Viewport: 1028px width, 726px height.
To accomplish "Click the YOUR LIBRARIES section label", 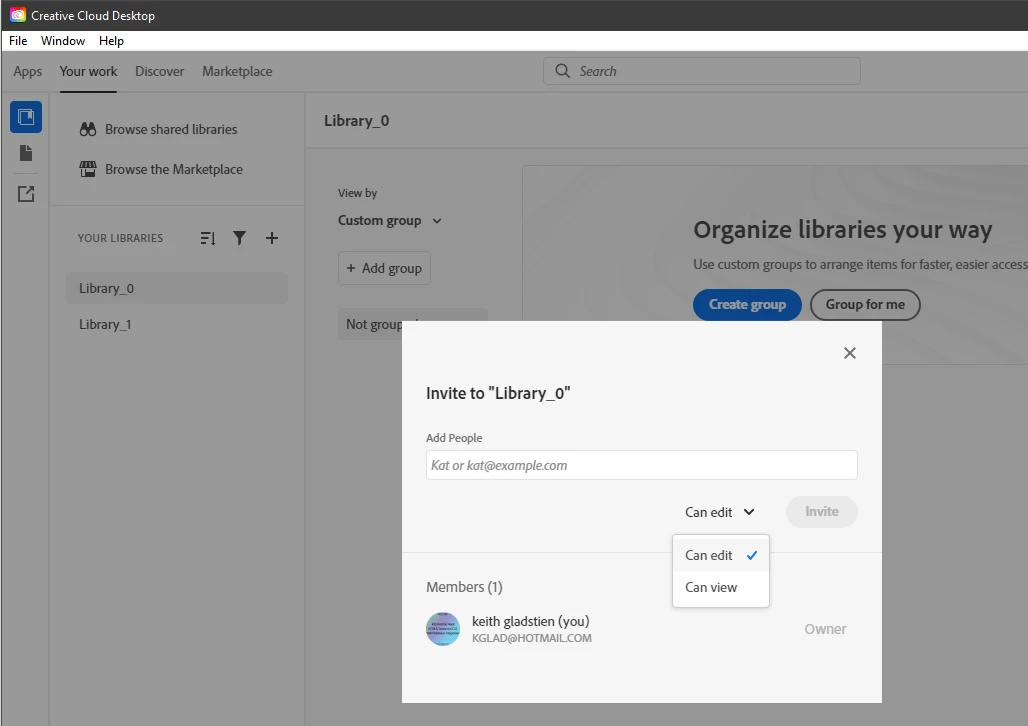I will (120, 238).
